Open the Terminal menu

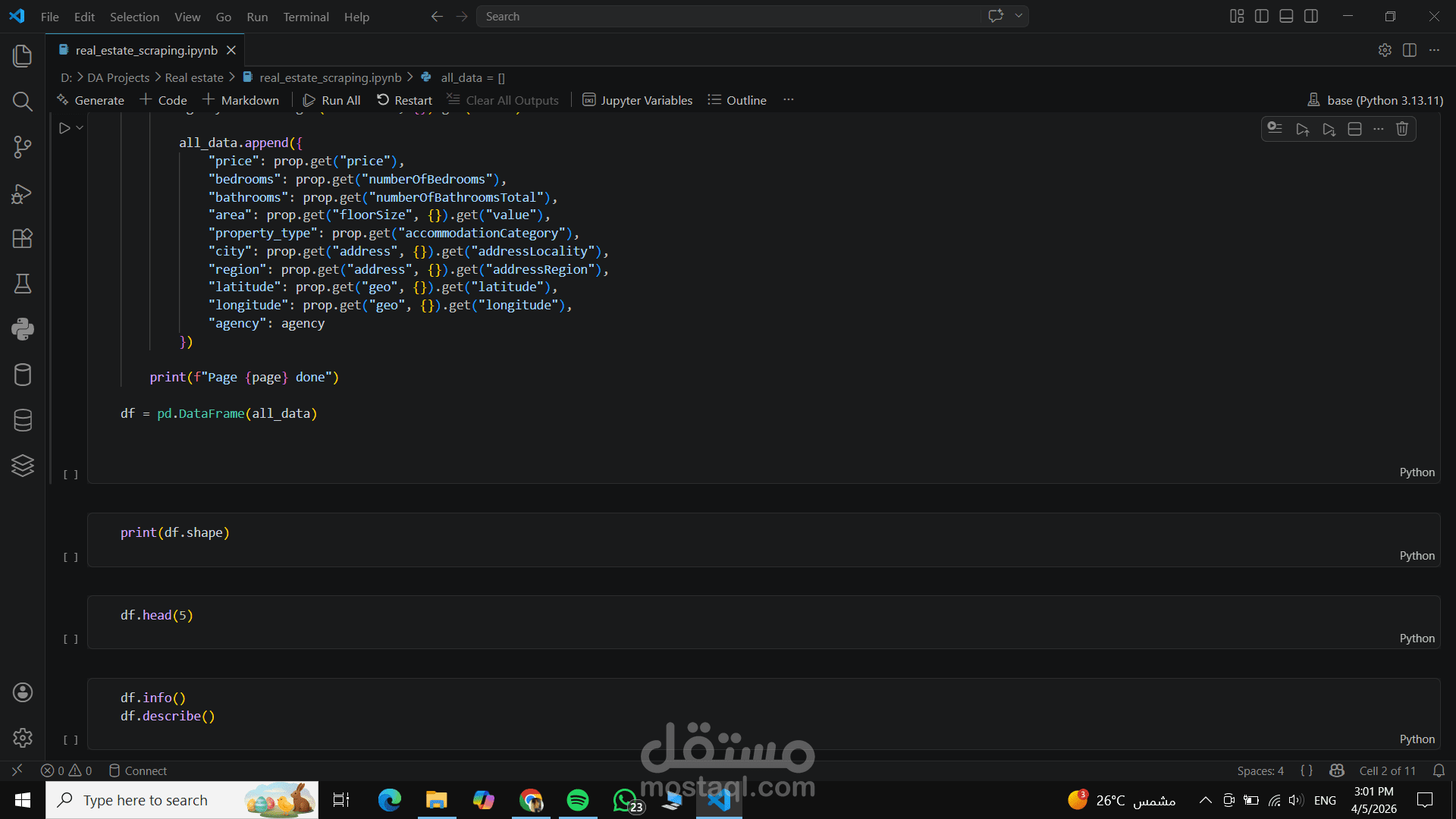point(306,17)
